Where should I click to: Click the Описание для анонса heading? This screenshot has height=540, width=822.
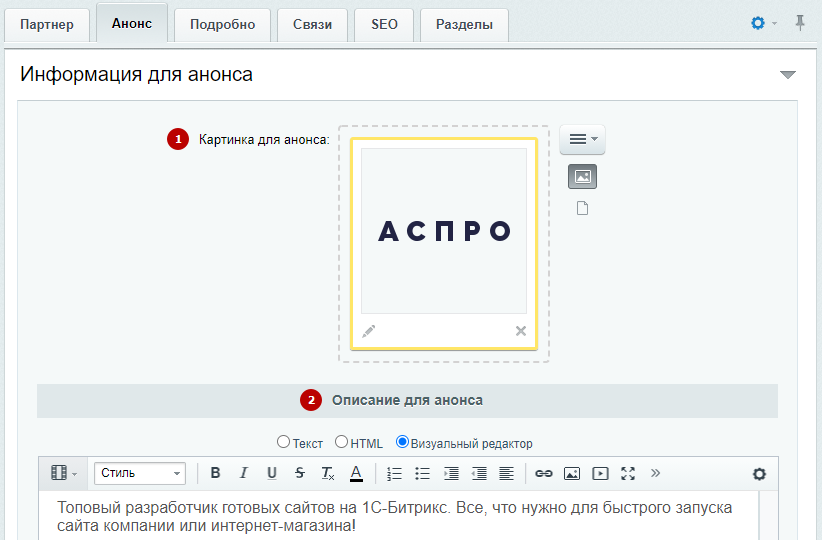407,400
